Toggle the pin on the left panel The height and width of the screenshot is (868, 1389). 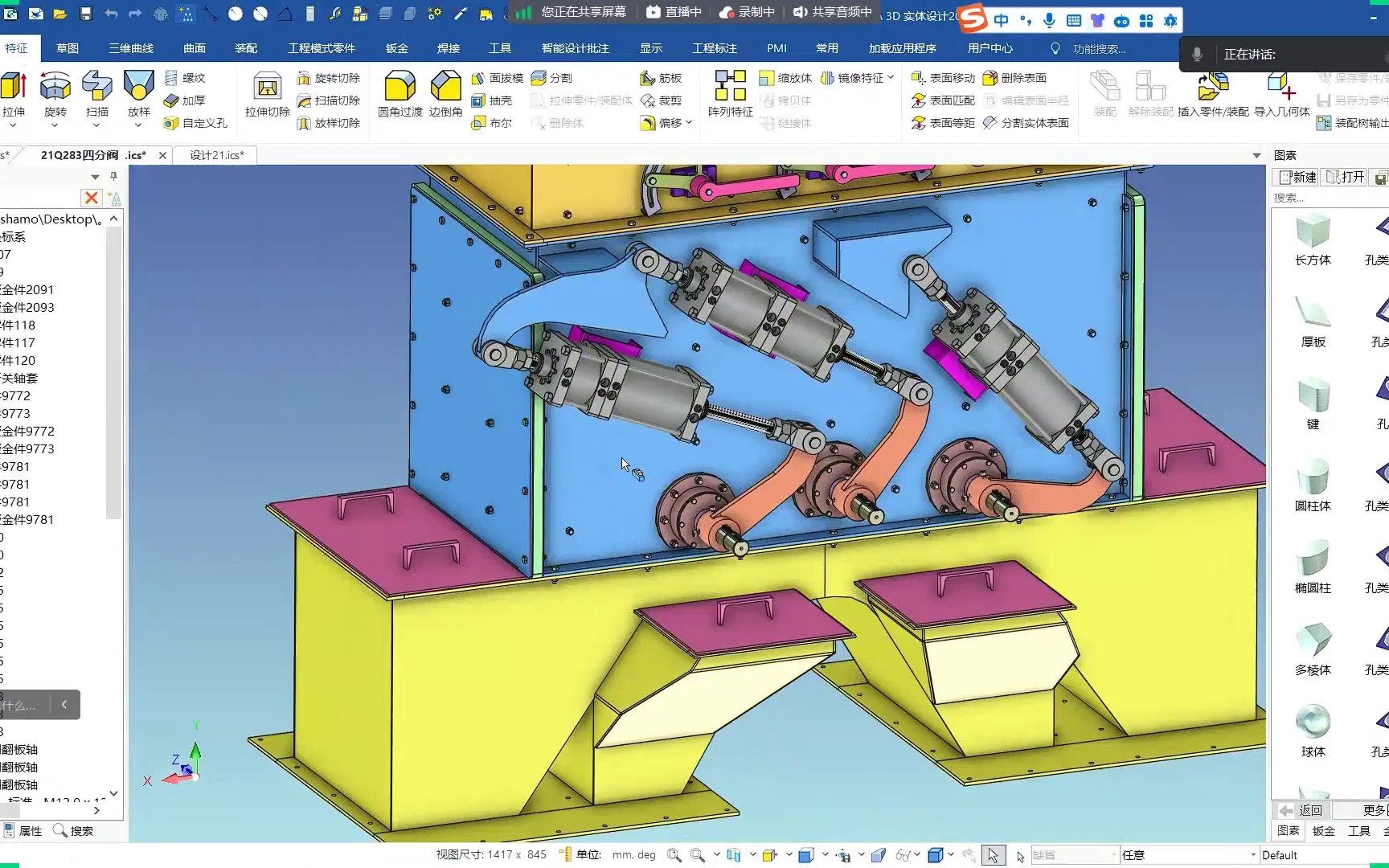[113, 176]
